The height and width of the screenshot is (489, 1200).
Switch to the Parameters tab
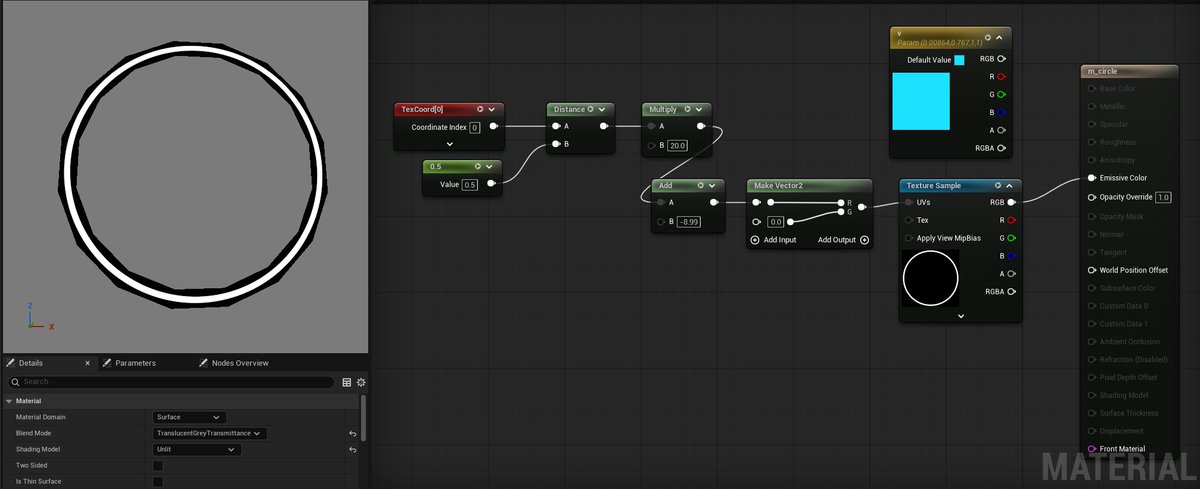136,363
